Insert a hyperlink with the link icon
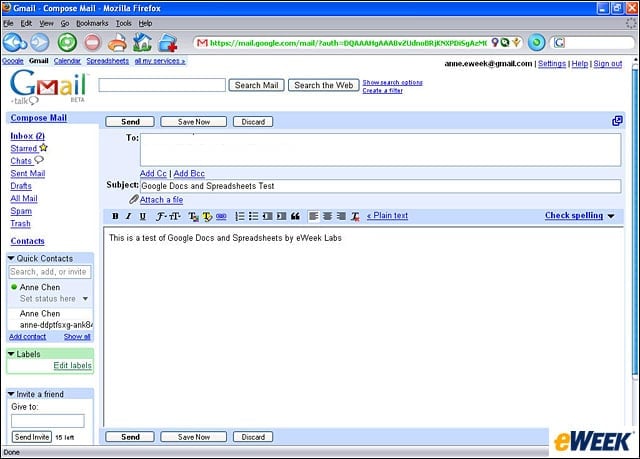 [221, 216]
